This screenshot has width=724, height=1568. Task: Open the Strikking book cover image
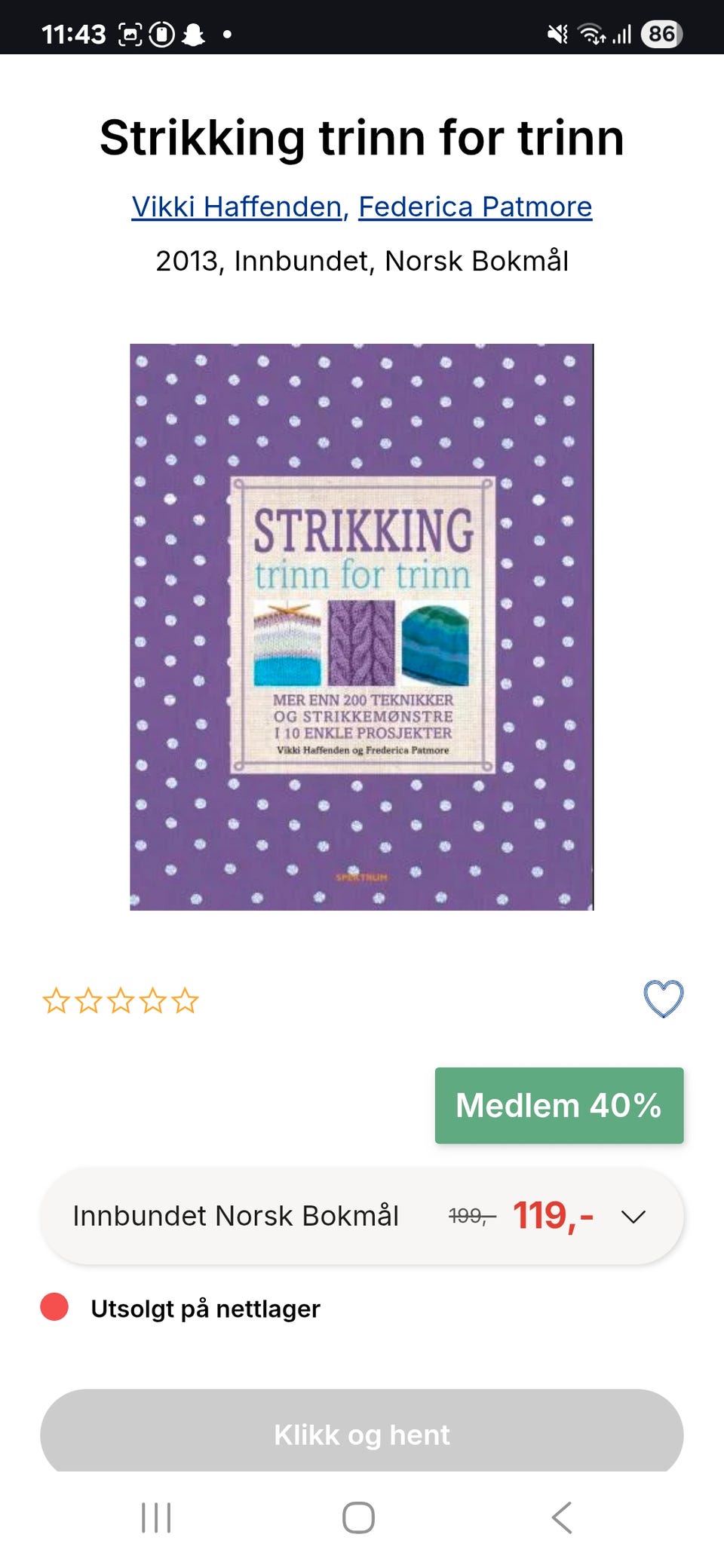[362, 627]
